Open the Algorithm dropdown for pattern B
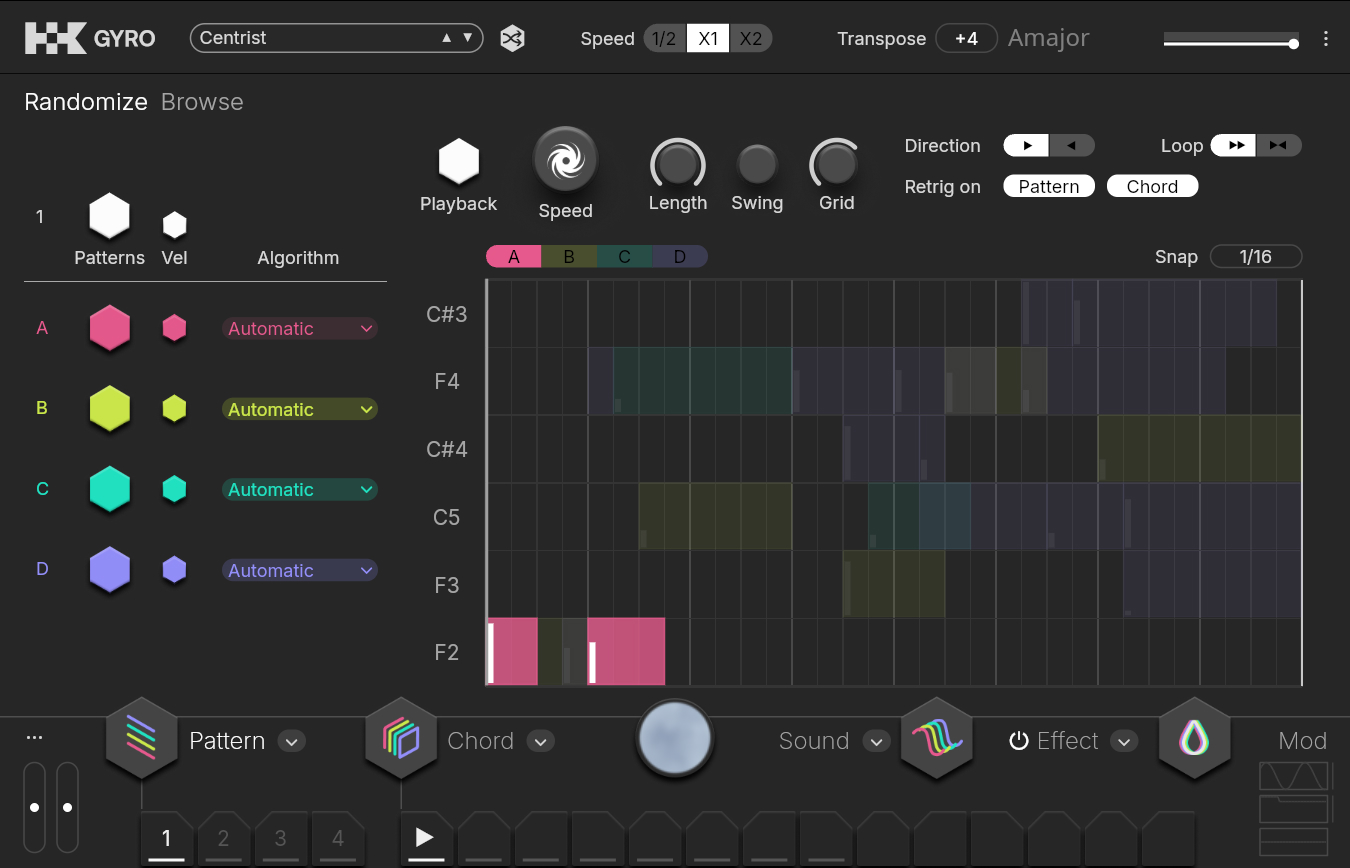This screenshot has height=868, width=1350. click(299, 409)
